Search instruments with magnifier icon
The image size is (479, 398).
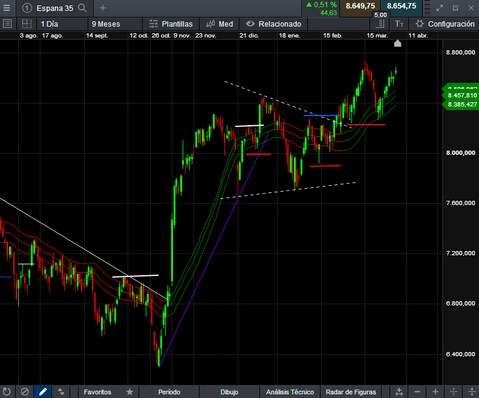pos(82,8)
